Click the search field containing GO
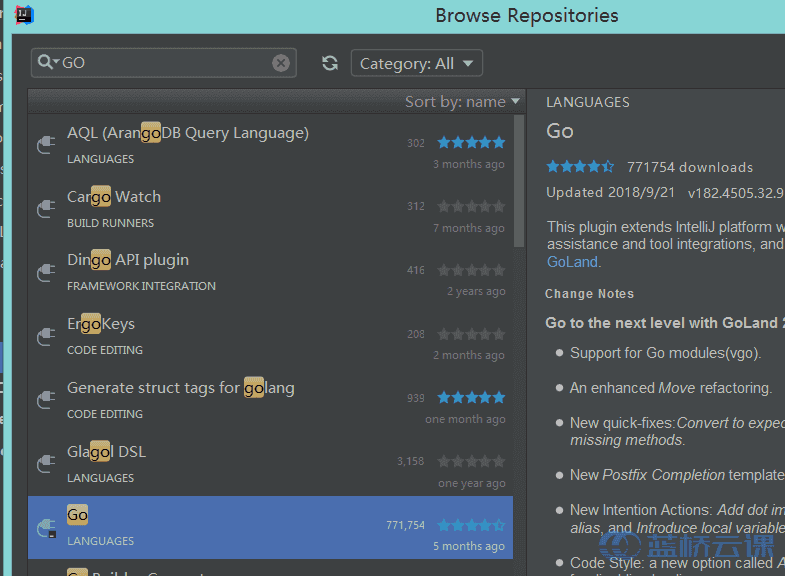The width and height of the screenshot is (785, 576). pyautogui.click(x=164, y=63)
